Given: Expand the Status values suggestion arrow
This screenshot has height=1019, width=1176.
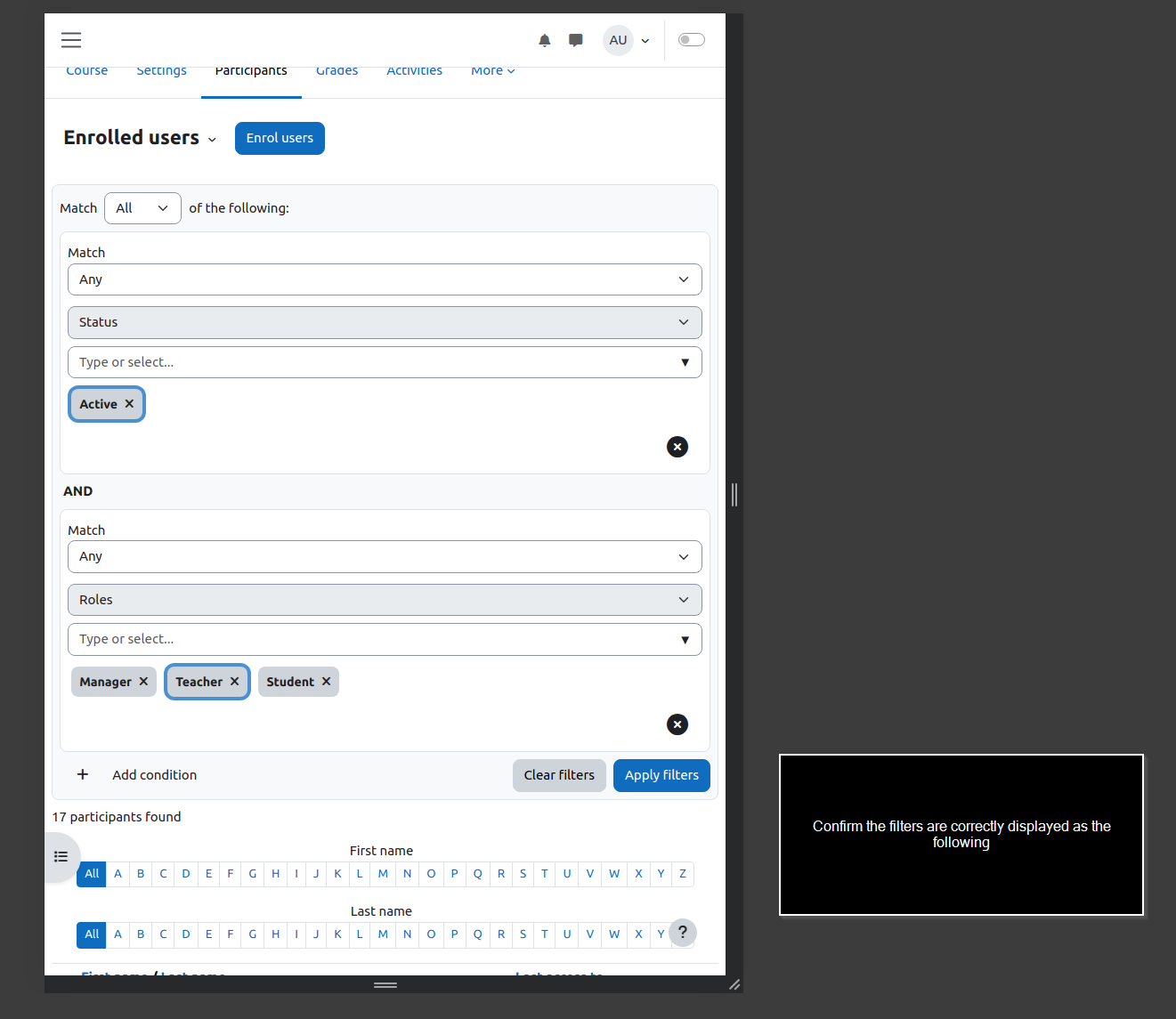Looking at the screenshot, I should point(685,362).
